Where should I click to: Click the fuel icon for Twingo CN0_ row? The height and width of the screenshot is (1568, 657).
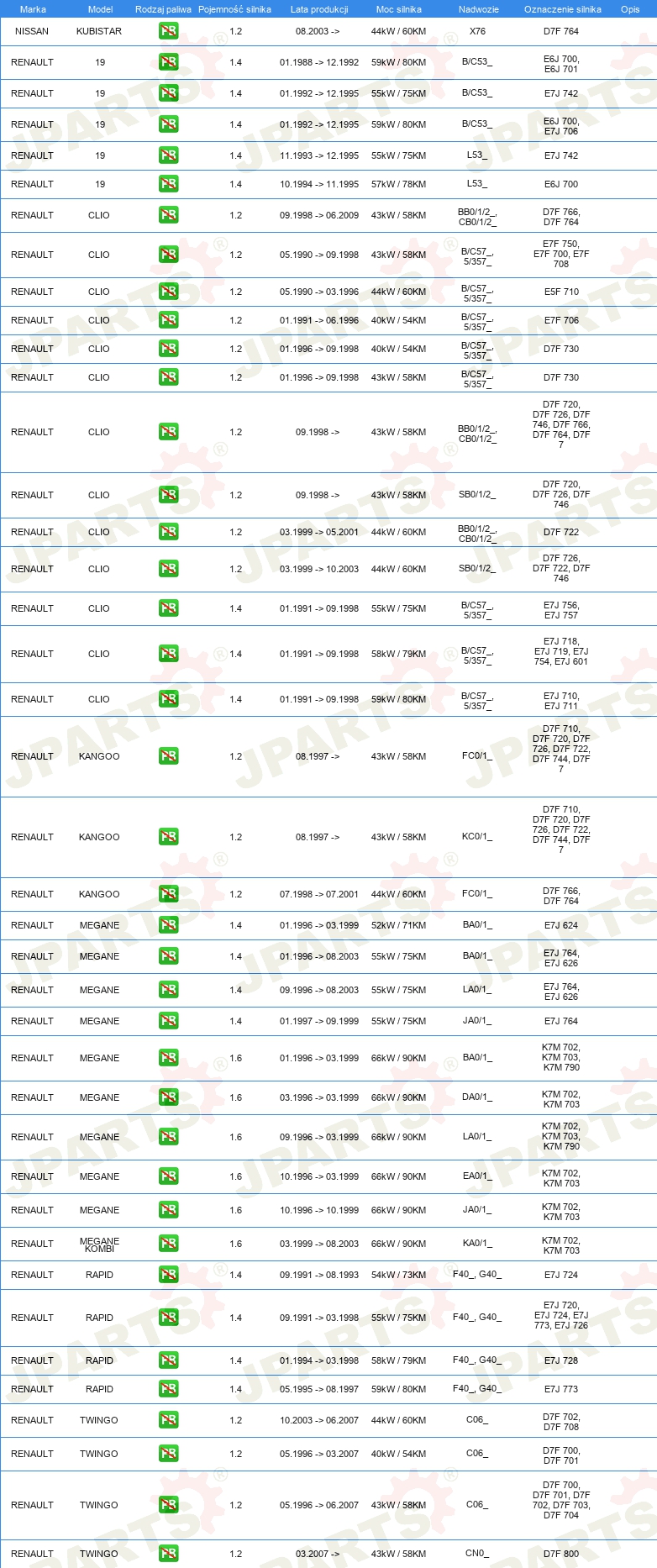coord(168,1554)
